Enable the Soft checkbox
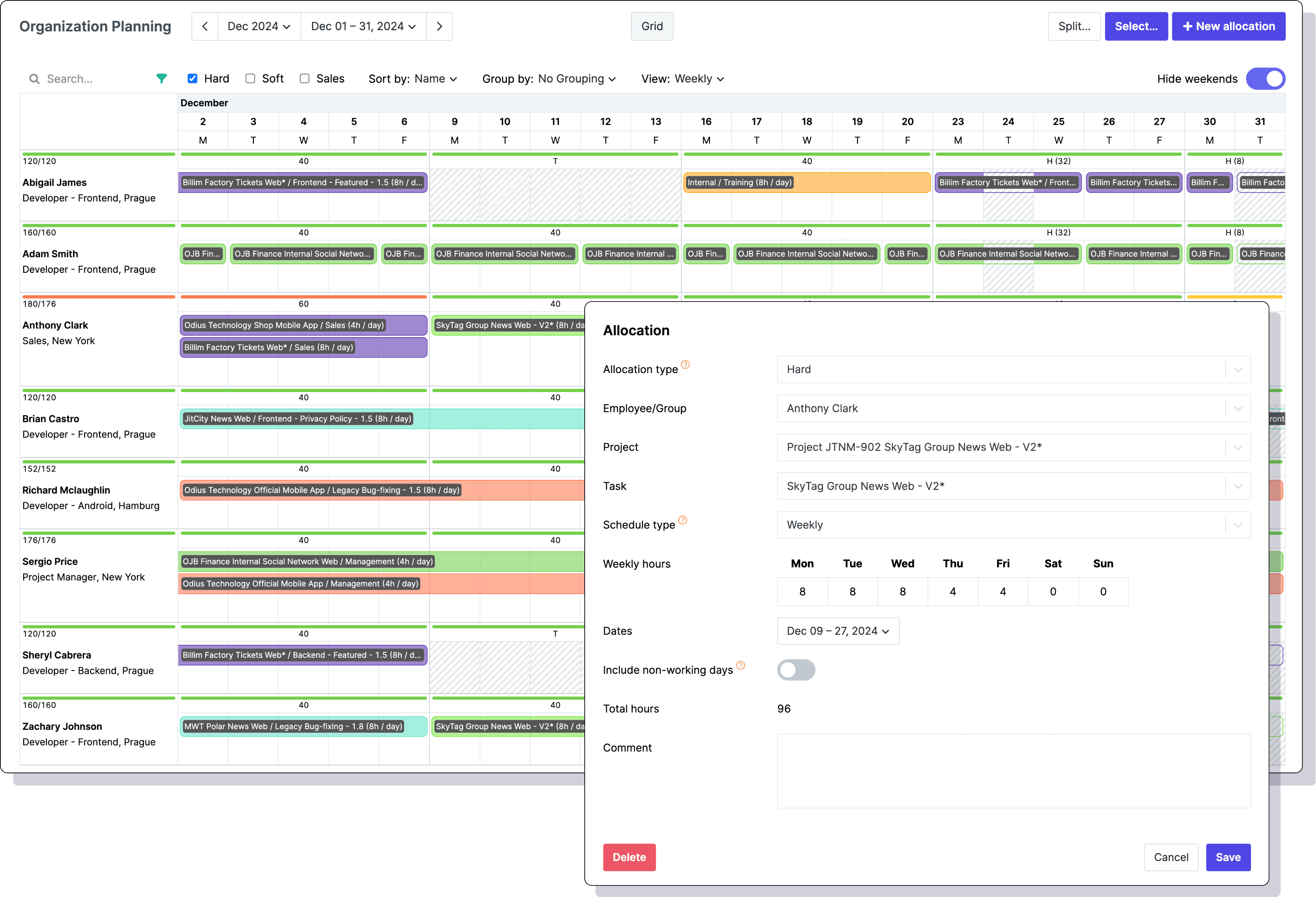1316x897 pixels. pos(250,78)
